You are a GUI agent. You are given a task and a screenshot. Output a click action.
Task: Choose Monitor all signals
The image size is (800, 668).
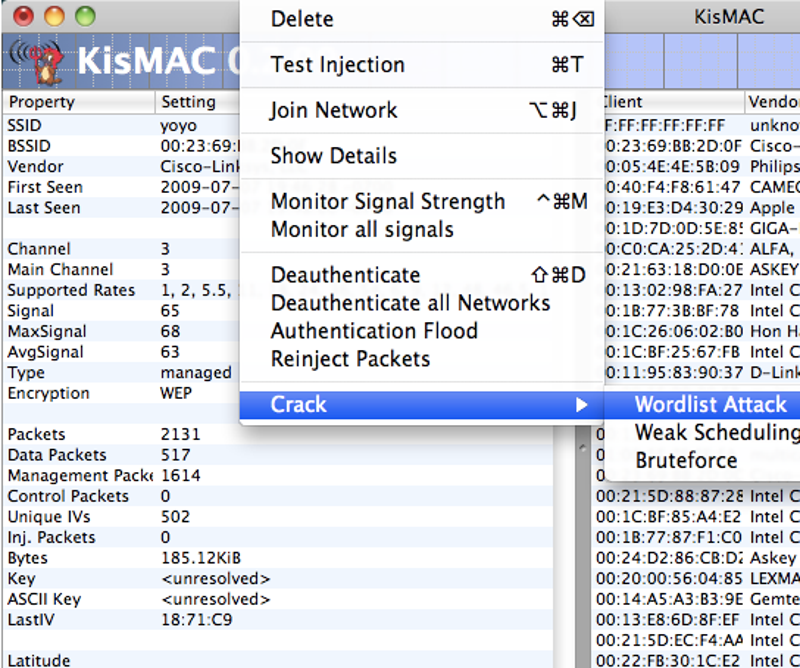pyautogui.click(x=421, y=230)
